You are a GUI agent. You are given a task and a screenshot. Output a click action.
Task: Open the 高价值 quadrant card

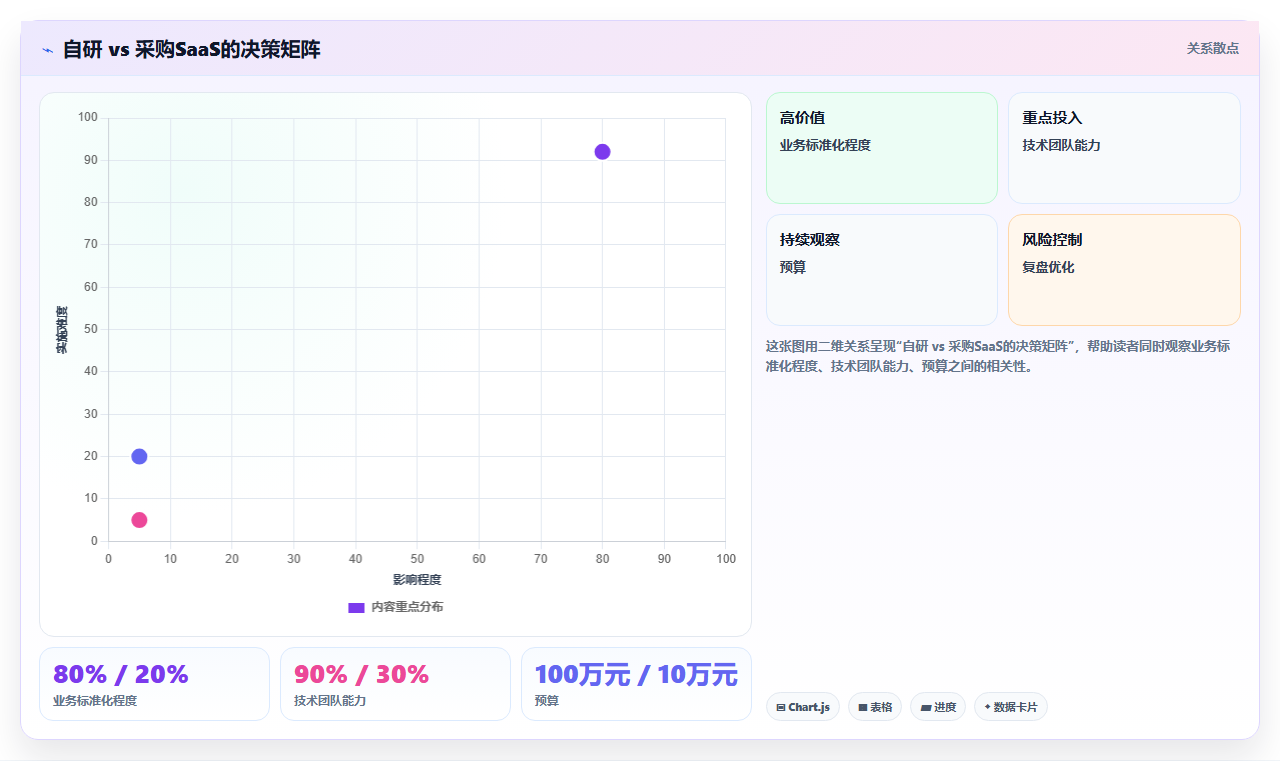(882, 148)
